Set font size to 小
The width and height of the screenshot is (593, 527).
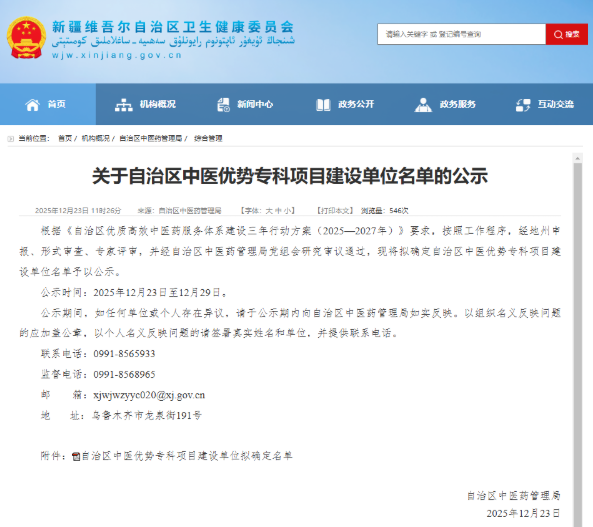pyautogui.click(x=287, y=211)
